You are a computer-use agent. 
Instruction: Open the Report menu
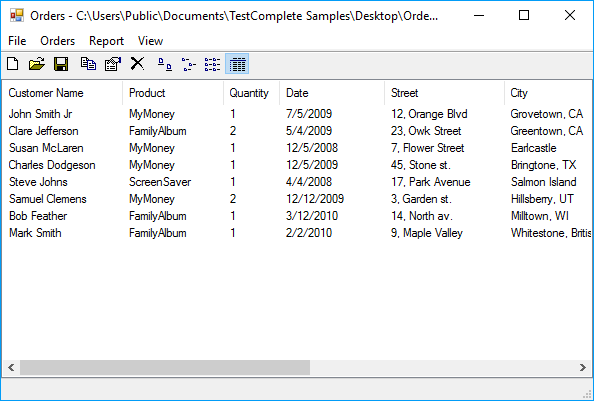106,41
